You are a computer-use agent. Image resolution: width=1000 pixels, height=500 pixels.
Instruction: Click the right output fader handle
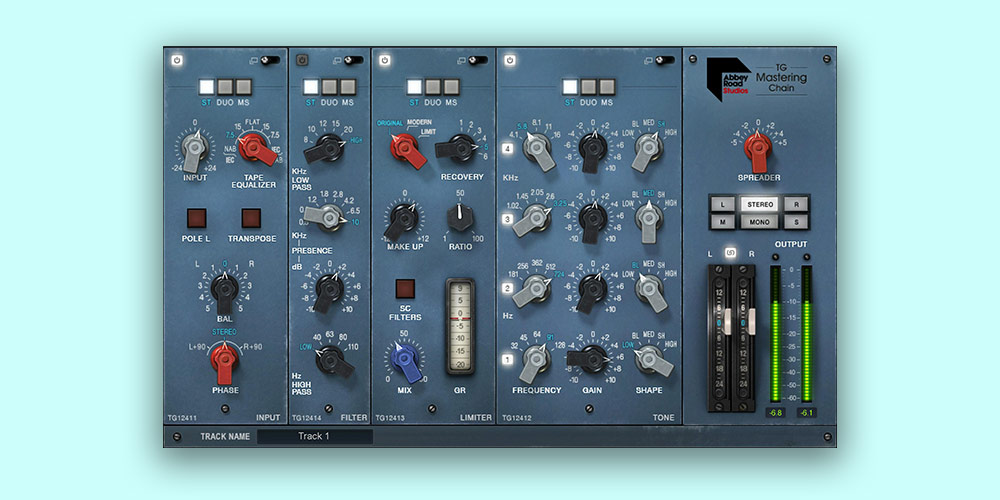click(x=751, y=322)
